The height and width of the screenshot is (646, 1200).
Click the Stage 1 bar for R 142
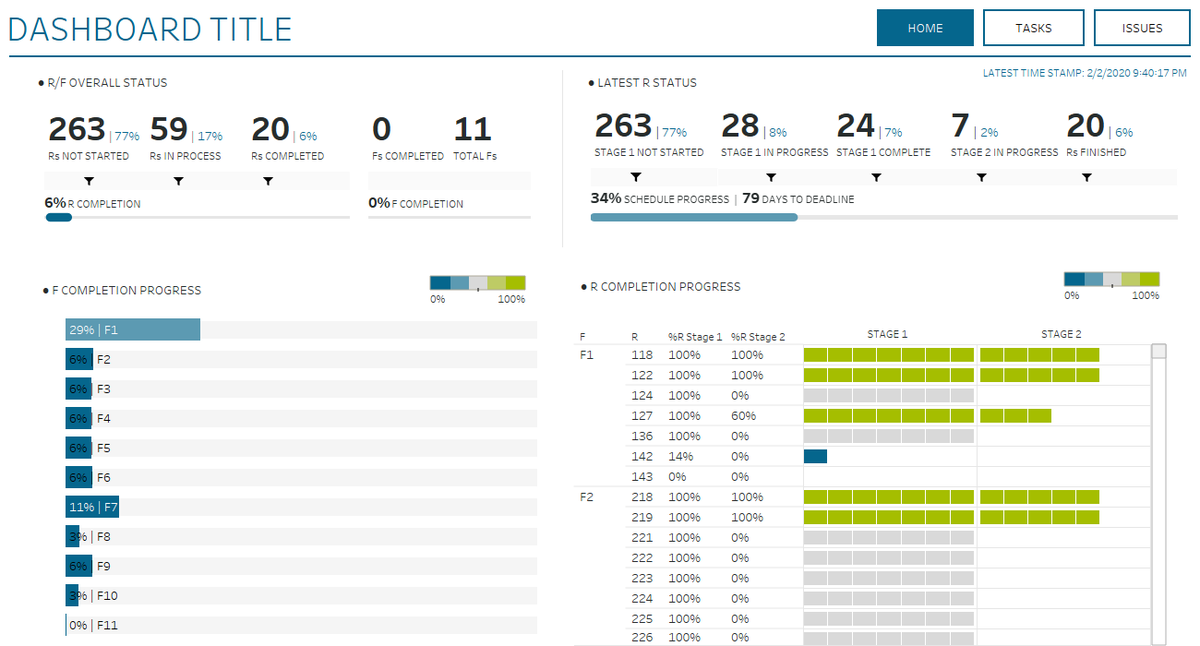815,456
